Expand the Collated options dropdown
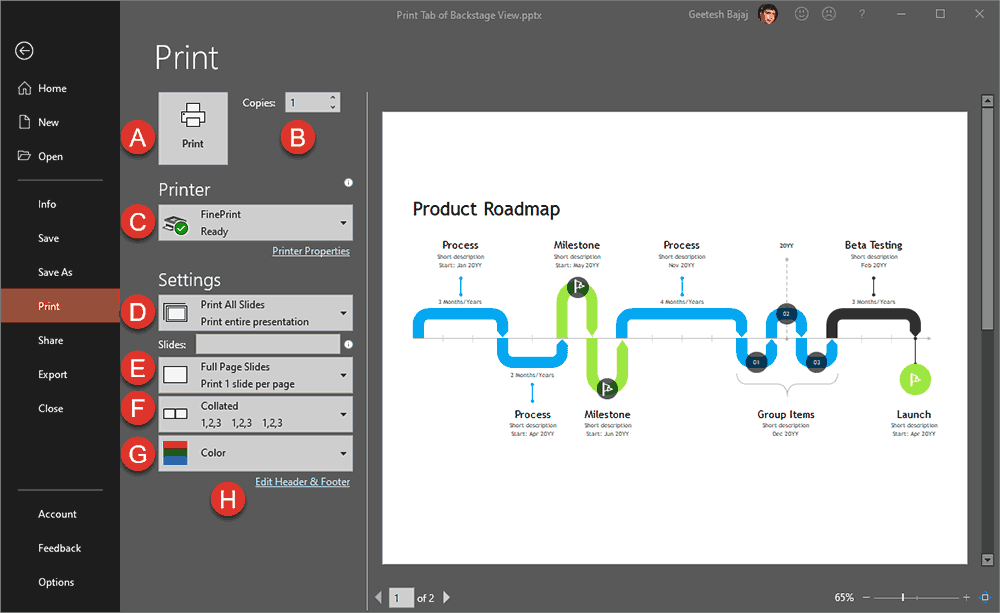The height and width of the screenshot is (613, 1000). [255, 414]
